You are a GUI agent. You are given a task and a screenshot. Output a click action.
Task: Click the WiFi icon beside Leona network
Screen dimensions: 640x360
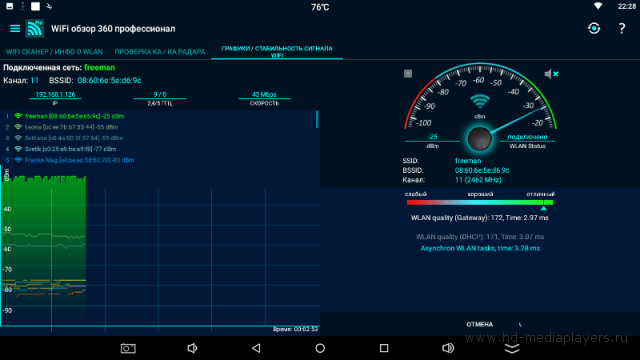[x=18, y=127]
